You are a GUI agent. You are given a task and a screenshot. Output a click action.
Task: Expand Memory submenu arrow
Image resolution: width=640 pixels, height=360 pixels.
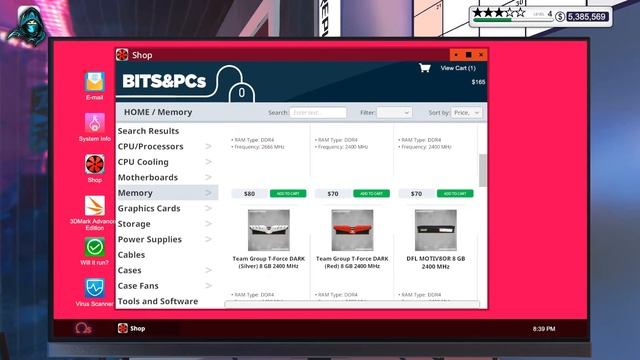208,193
